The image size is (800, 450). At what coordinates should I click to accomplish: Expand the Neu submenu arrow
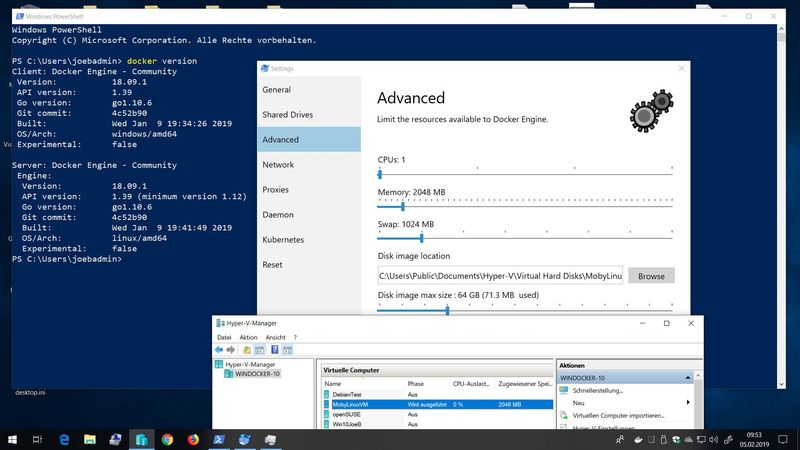click(x=688, y=403)
